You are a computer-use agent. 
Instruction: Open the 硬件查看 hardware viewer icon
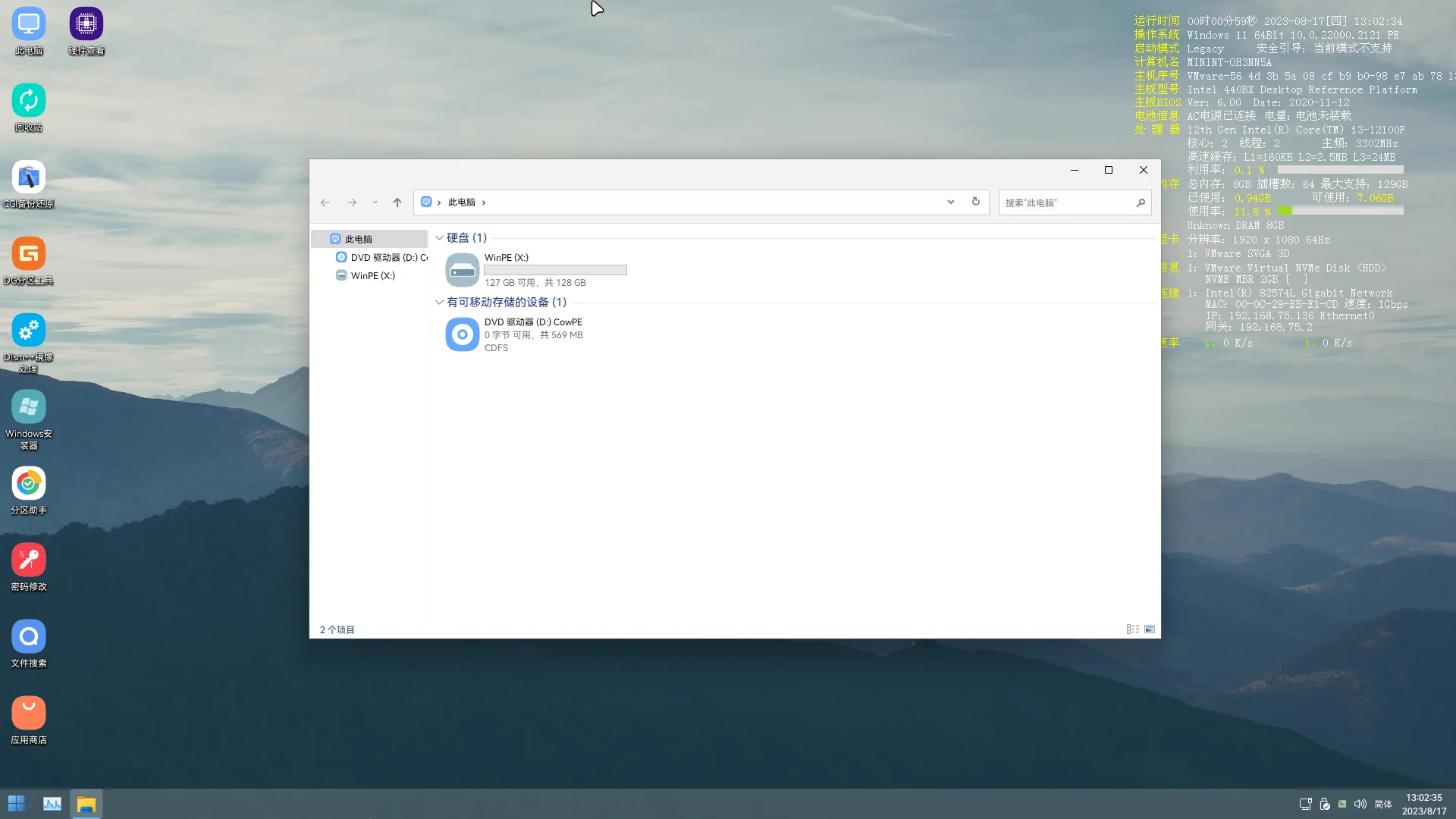click(x=86, y=24)
